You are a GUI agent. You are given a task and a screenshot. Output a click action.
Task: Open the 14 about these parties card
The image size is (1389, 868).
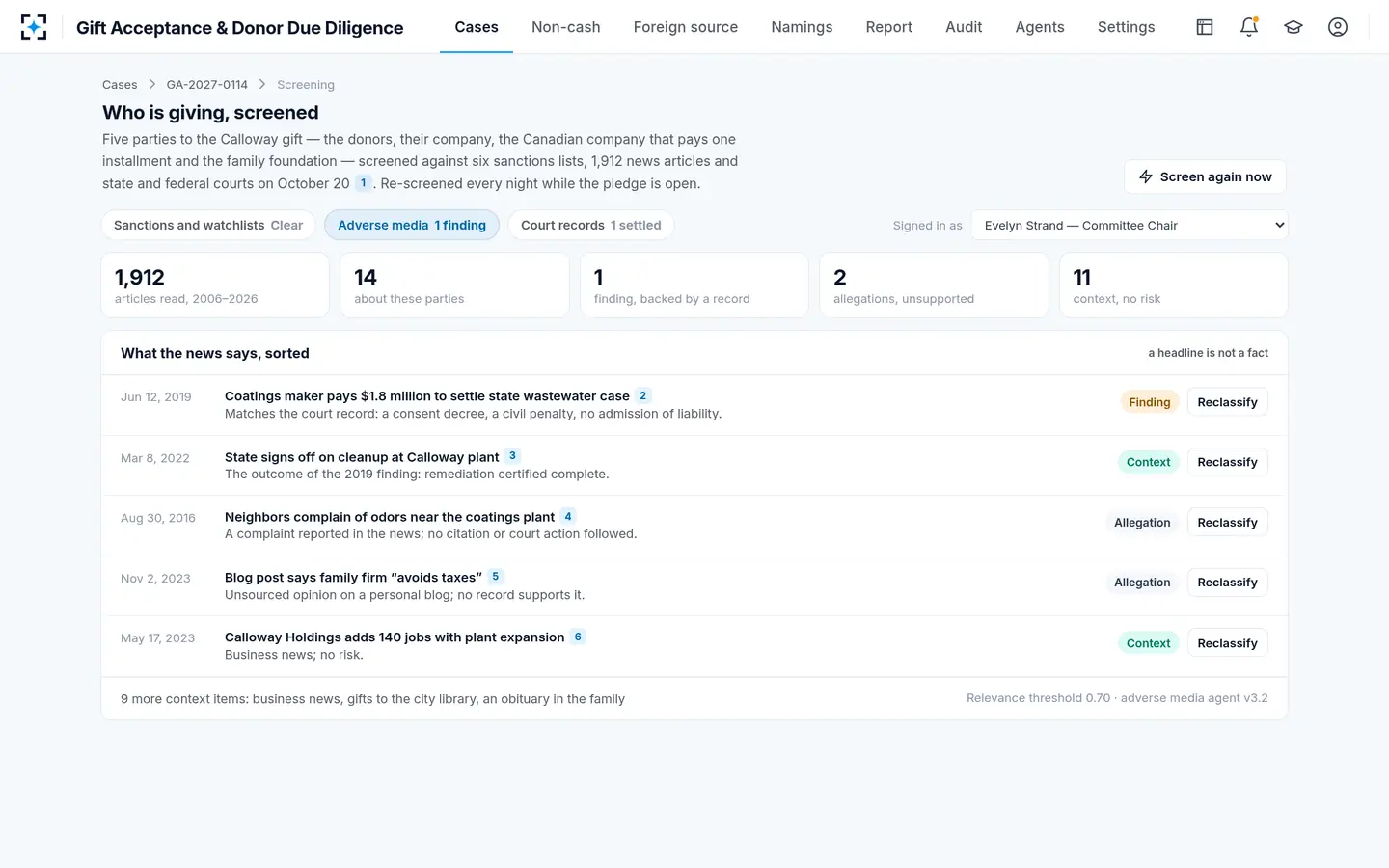point(454,285)
